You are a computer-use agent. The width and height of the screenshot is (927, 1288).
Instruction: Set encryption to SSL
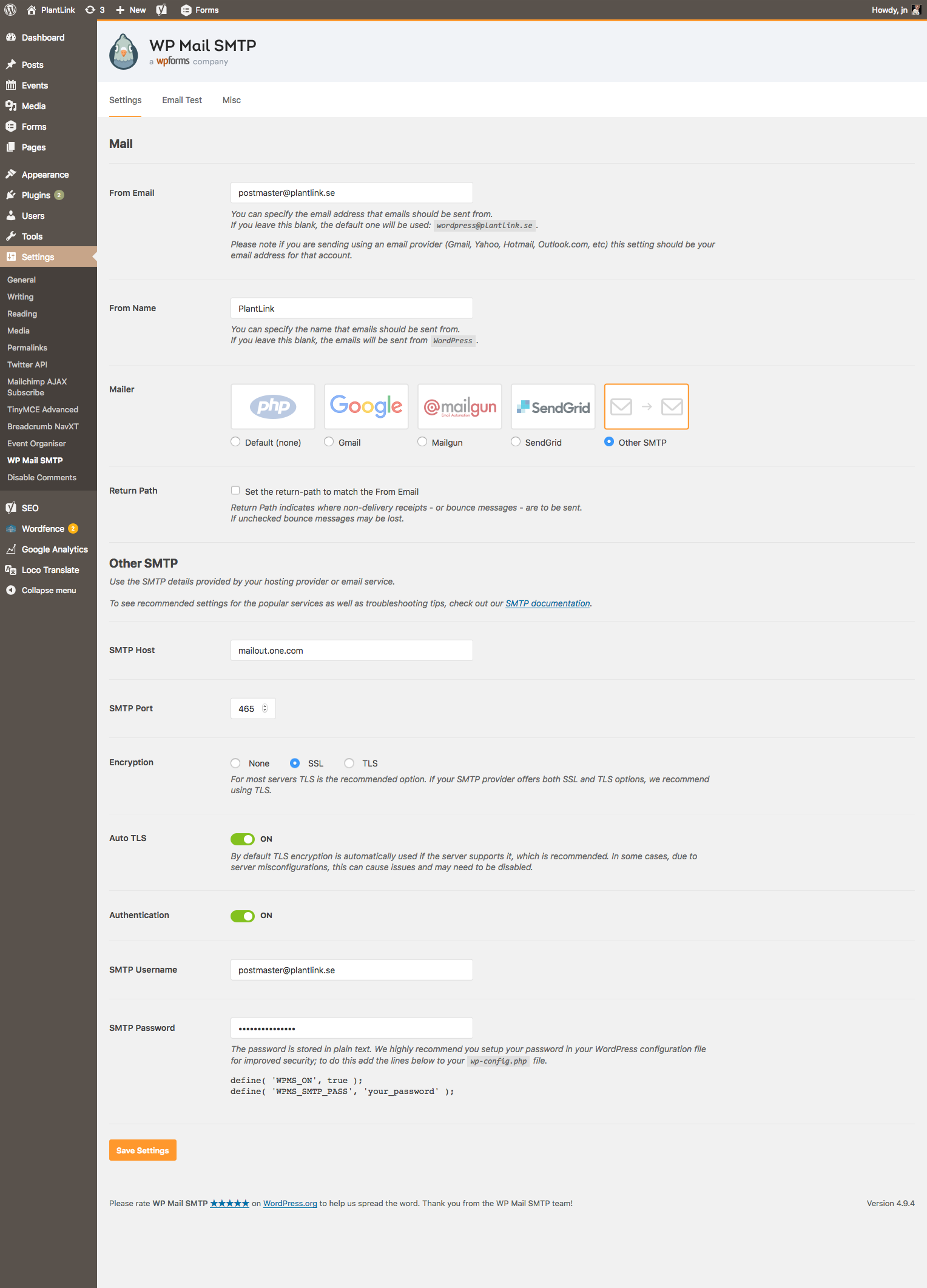pyautogui.click(x=295, y=763)
